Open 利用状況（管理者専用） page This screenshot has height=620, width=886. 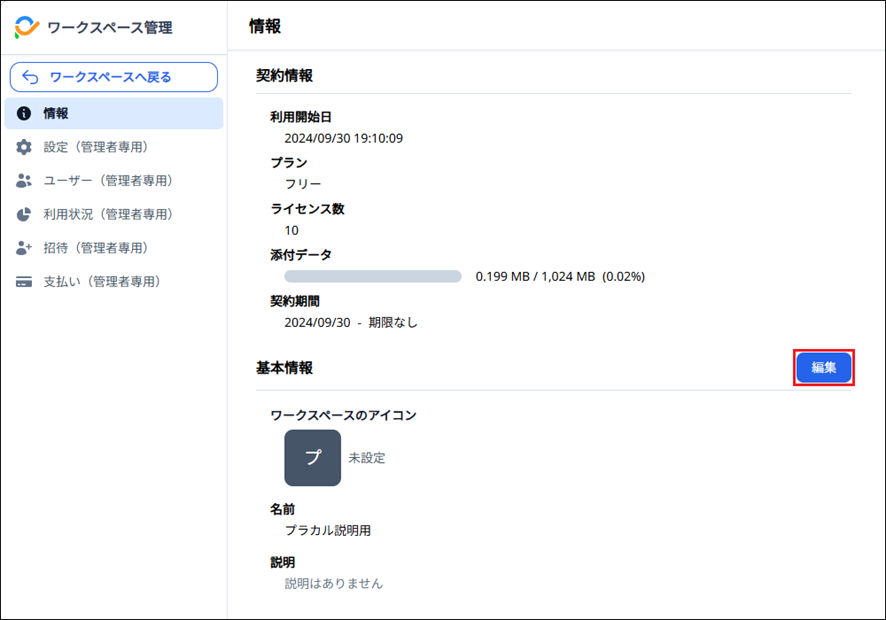click(108, 214)
